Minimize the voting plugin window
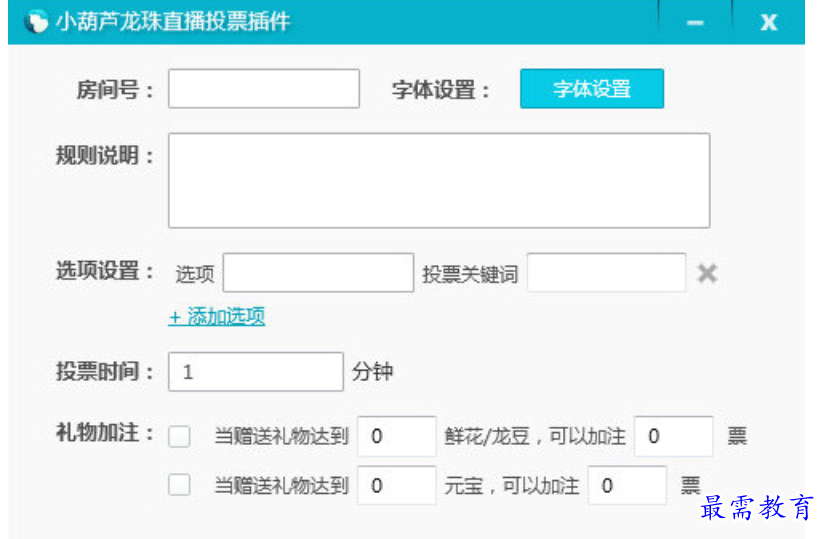The width and height of the screenshot is (822, 539). click(695, 22)
